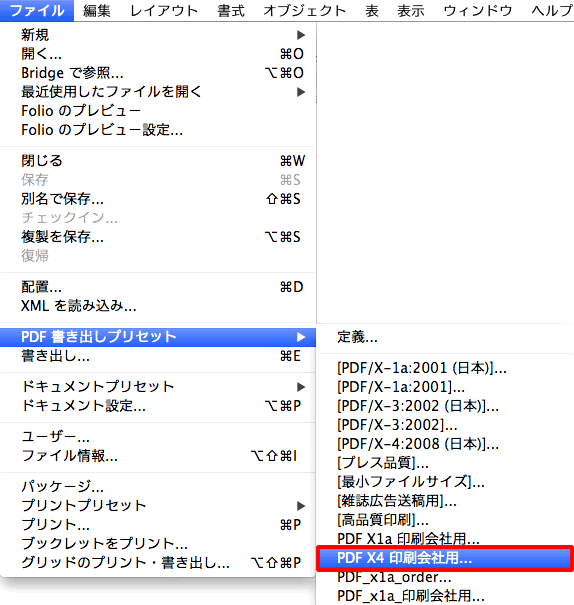Screen dimensions: 574x605
Task: Select グリッドのプリント・書き出し...
Action: coord(158,563)
